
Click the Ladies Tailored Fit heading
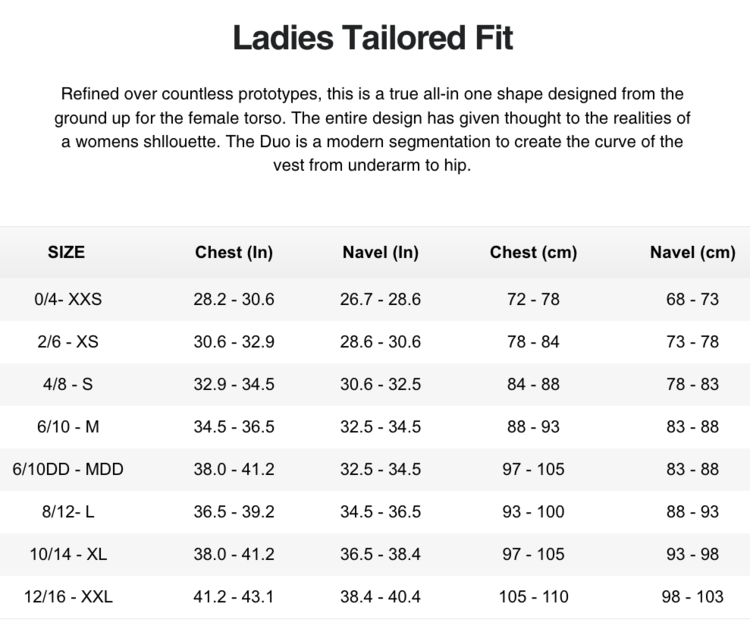tap(373, 38)
